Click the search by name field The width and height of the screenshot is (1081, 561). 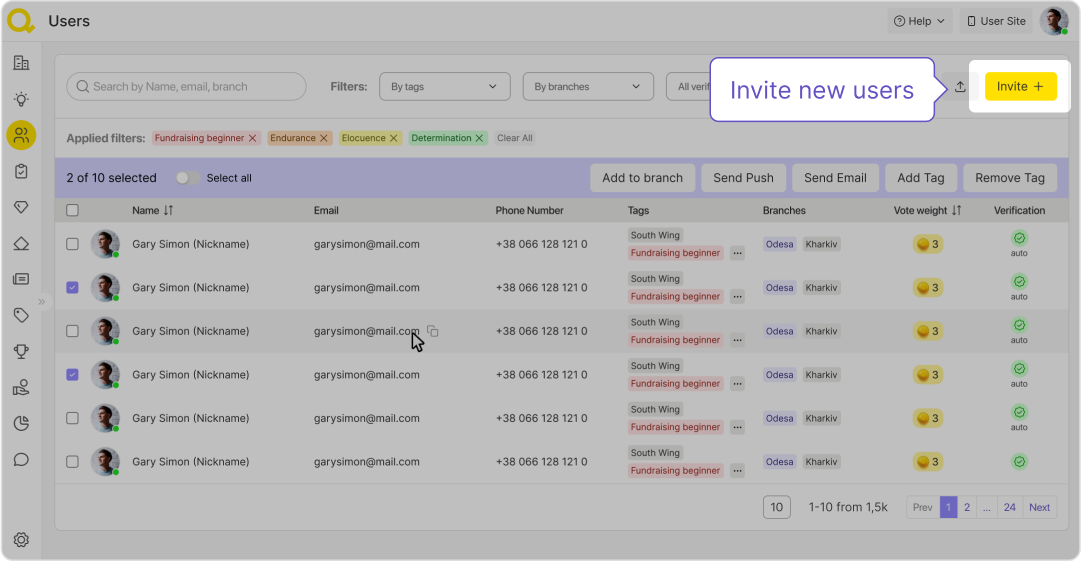(187, 87)
